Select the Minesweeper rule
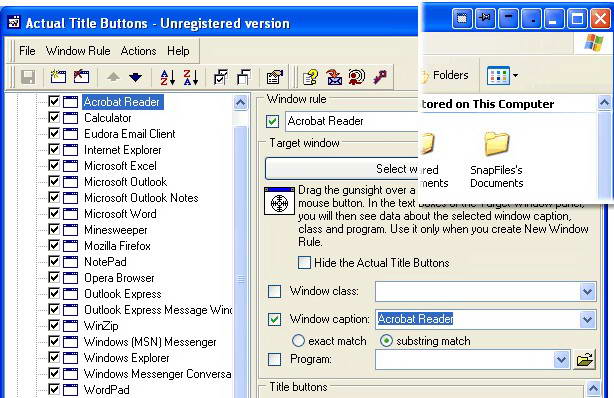The image size is (614, 398). click(x=116, y=230)
